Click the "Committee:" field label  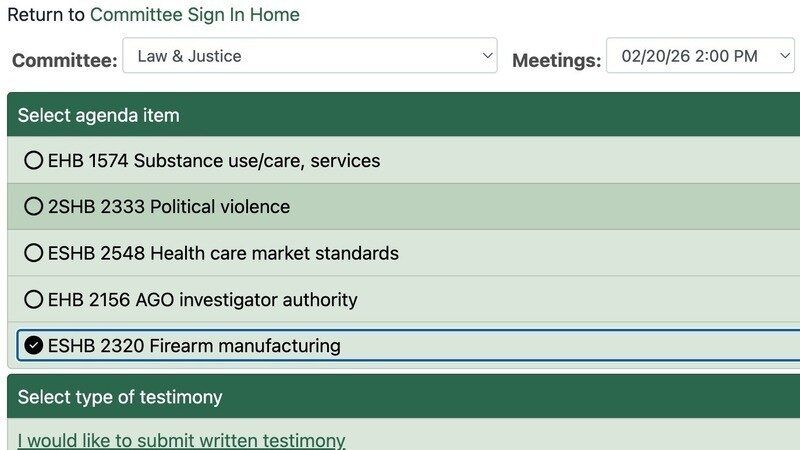[x=62, y=60]
